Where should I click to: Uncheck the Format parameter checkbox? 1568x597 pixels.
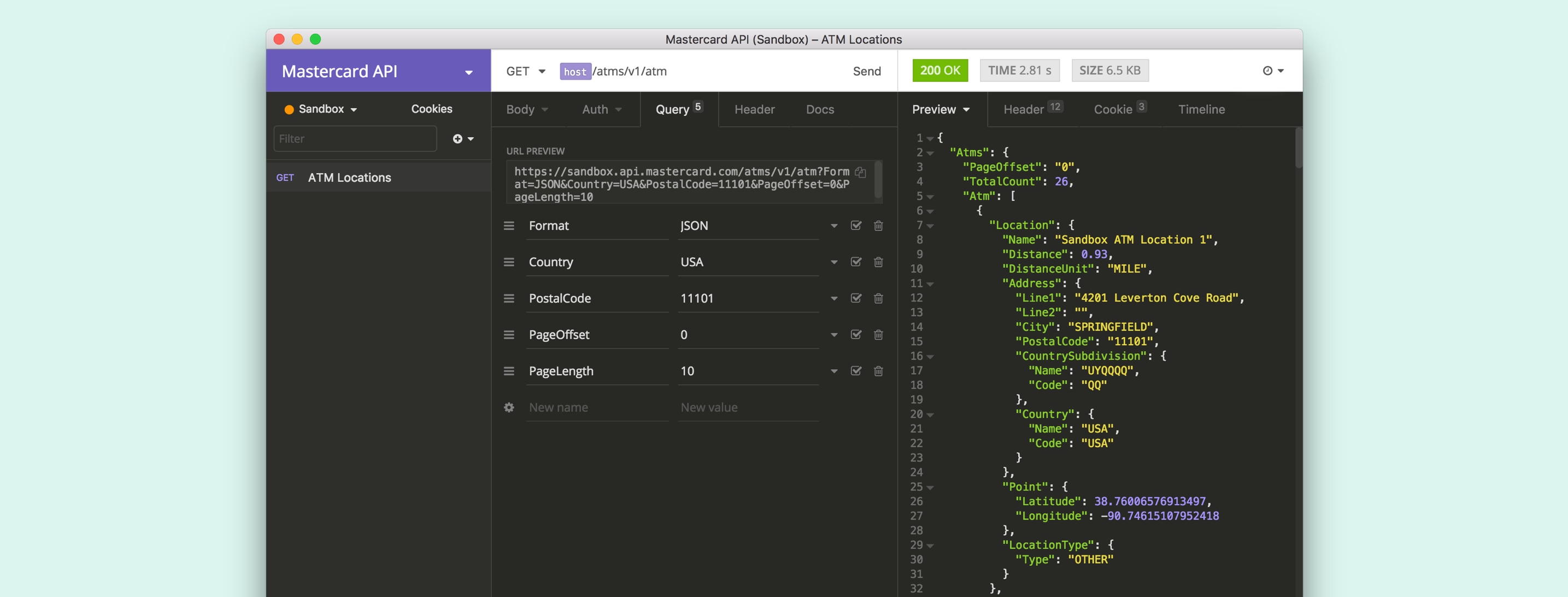pos(855,226)
